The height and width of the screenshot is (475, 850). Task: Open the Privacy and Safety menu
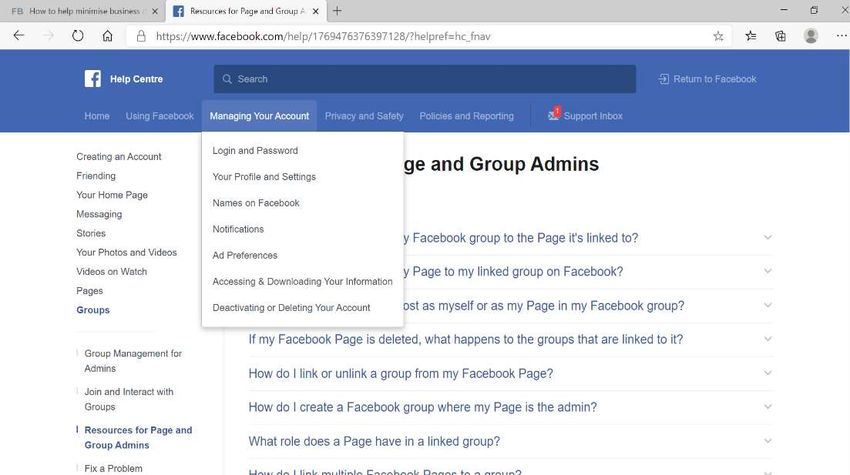point(364,116)
